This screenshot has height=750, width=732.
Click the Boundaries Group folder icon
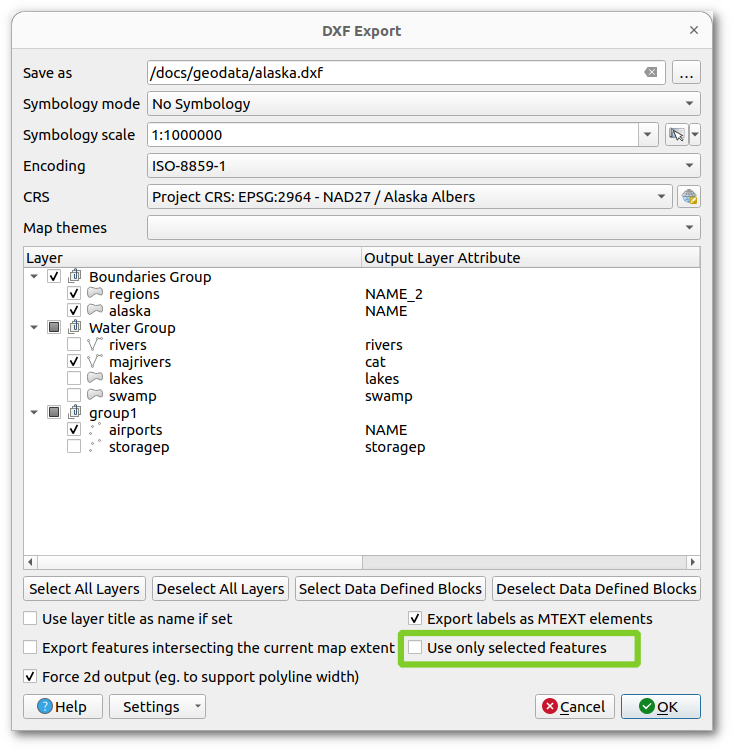pyautogui.click(x=75, y=277)
